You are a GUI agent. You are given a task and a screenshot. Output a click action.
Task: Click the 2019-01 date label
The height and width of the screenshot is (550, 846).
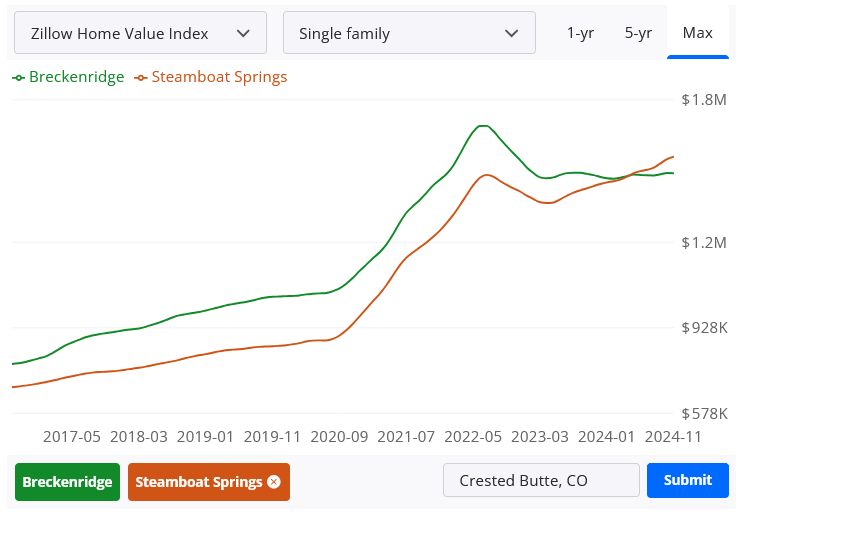click(206, 437)
